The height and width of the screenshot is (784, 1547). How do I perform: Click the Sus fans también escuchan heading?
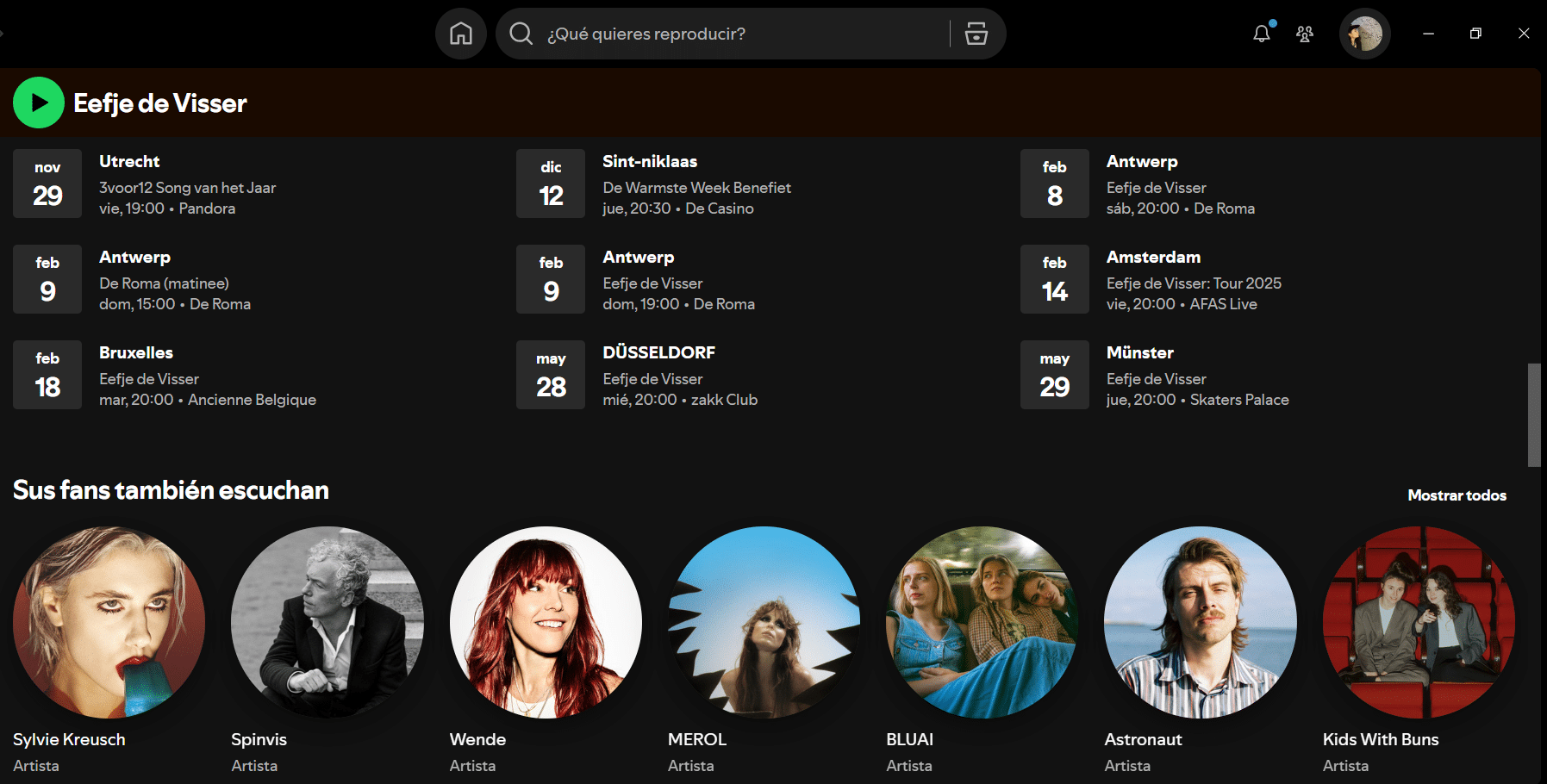[171, 490]
